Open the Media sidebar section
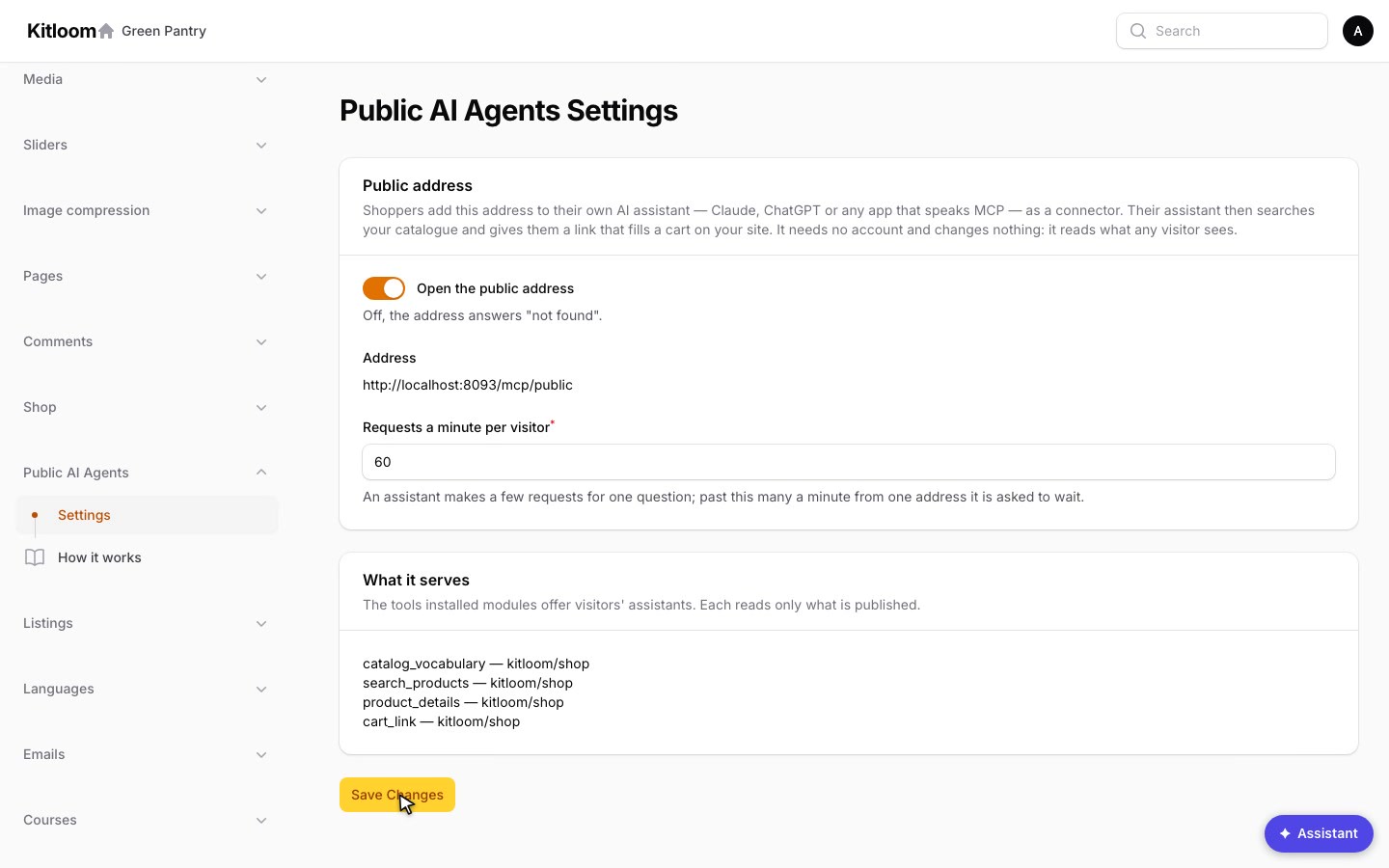This screenshot has width=1389, height=868. (147, 79)
